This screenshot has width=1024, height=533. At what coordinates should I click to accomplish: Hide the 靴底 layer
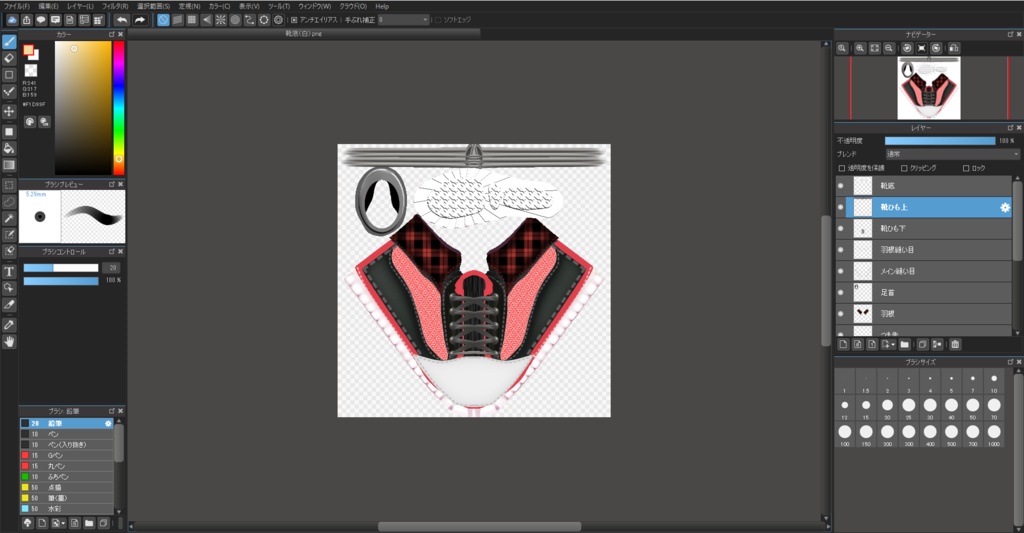(x=840, y=186)
